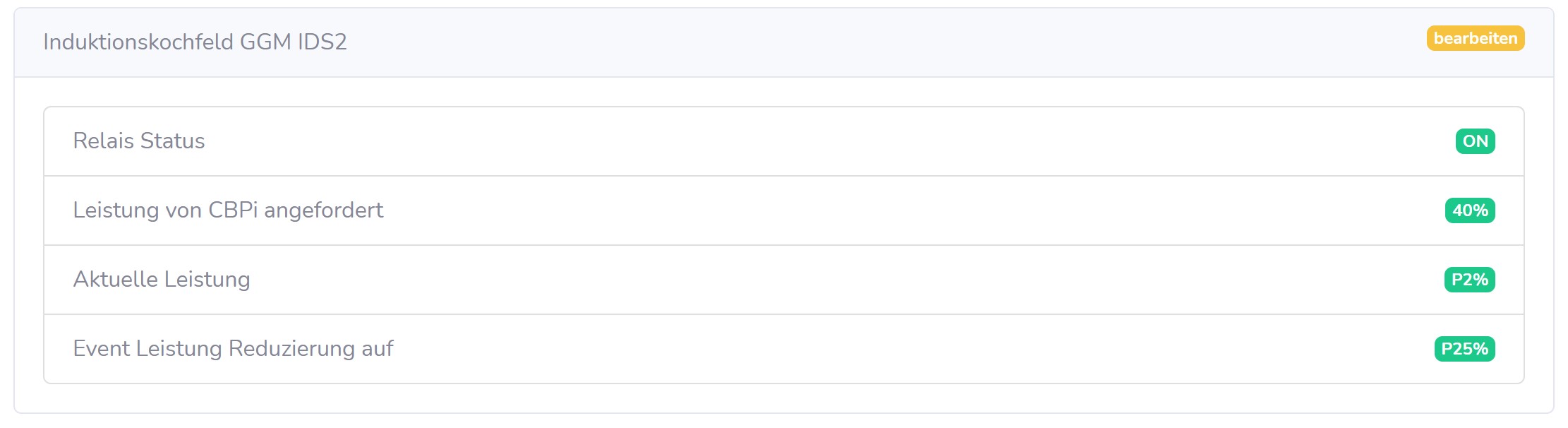This screenshot has width=1568, height=428.
Task: Click the middle of the Relais Status row
Action: click(783, 141)
